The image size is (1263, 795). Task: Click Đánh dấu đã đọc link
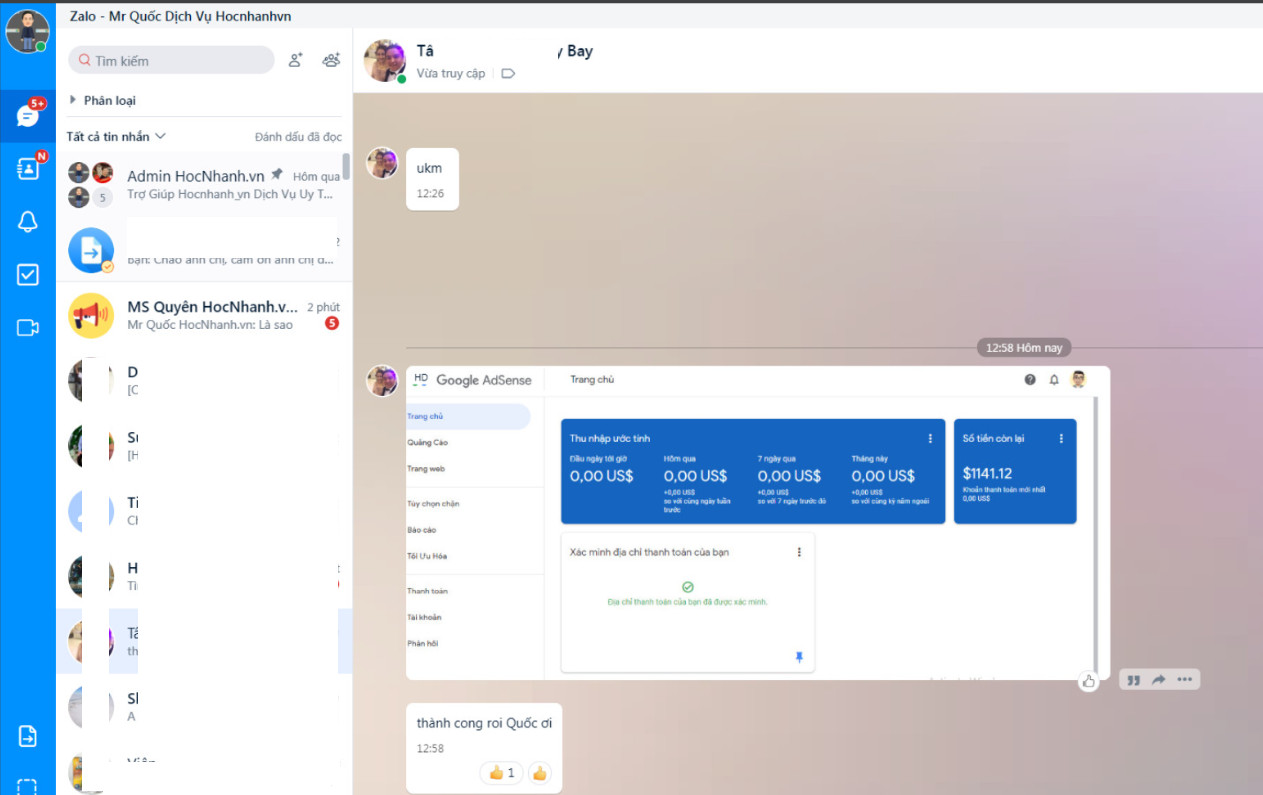[298, 136]
